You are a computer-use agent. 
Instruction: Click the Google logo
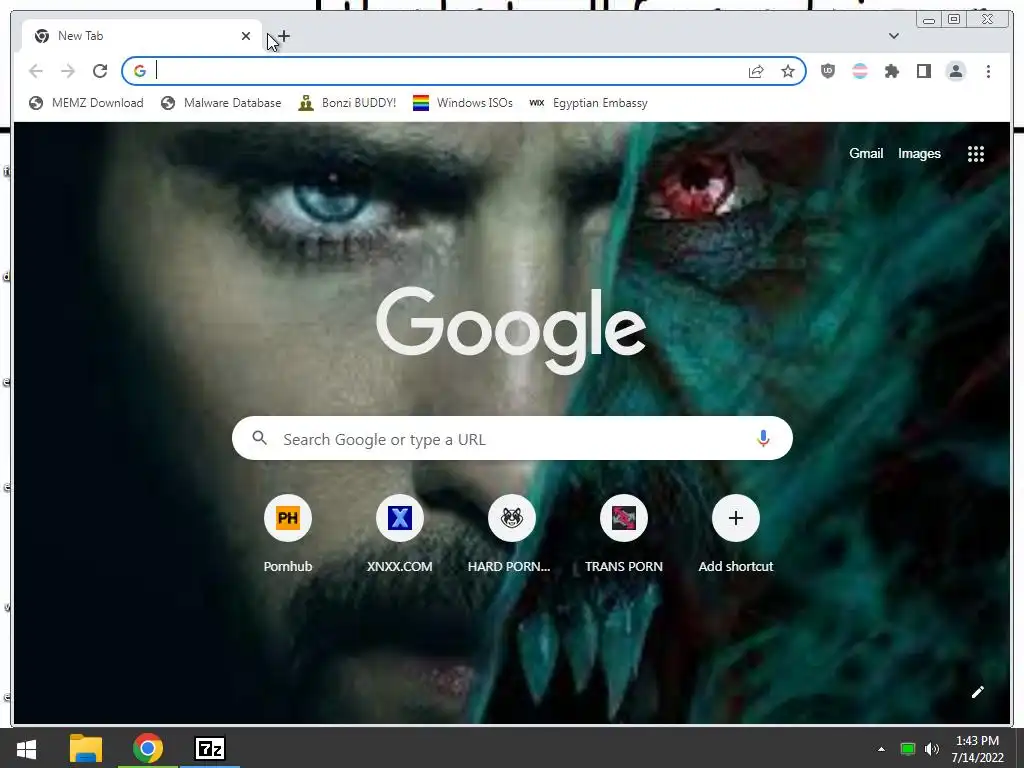pyautogui.click(x=511, y=330)
